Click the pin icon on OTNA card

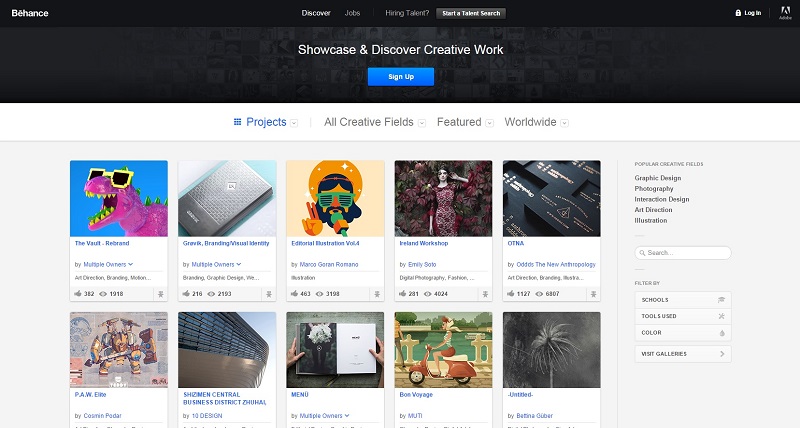(593, 294)
